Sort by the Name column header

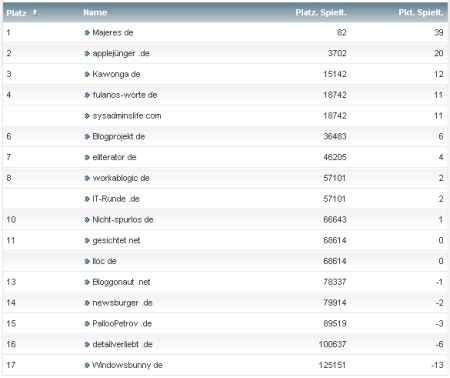95,13
